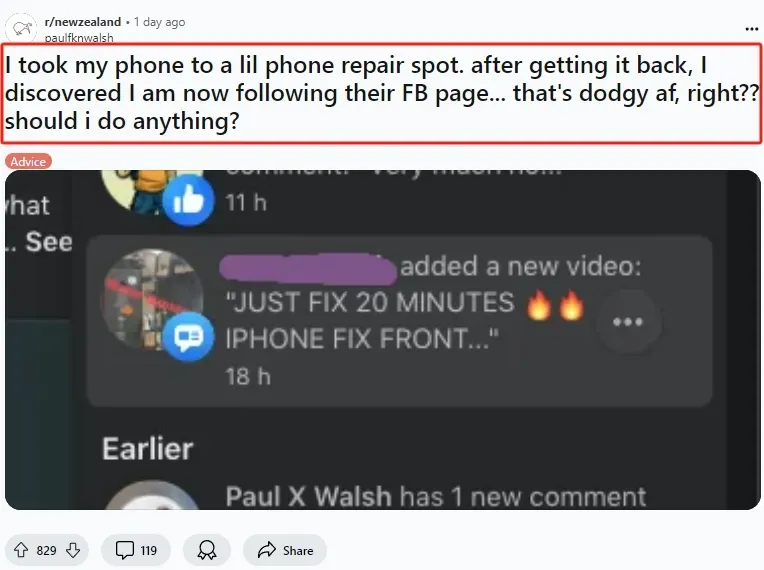Select the Advice flair tag

click(28, 161)
